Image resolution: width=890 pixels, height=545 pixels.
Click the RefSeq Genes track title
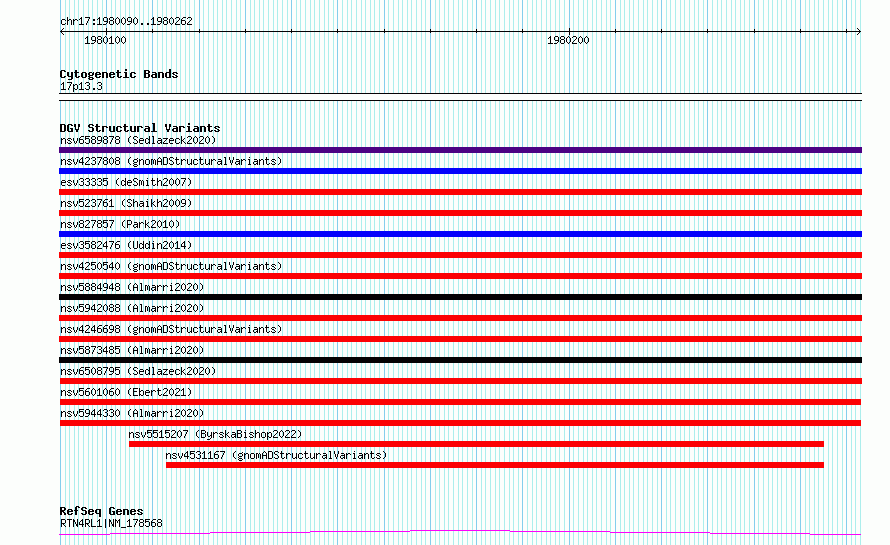click(101, 511)
